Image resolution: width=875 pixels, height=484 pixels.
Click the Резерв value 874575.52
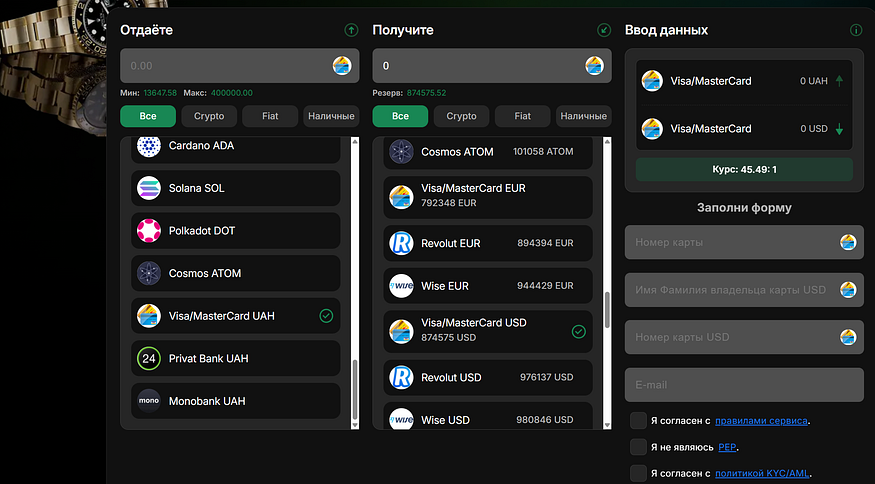coord(426,93)
